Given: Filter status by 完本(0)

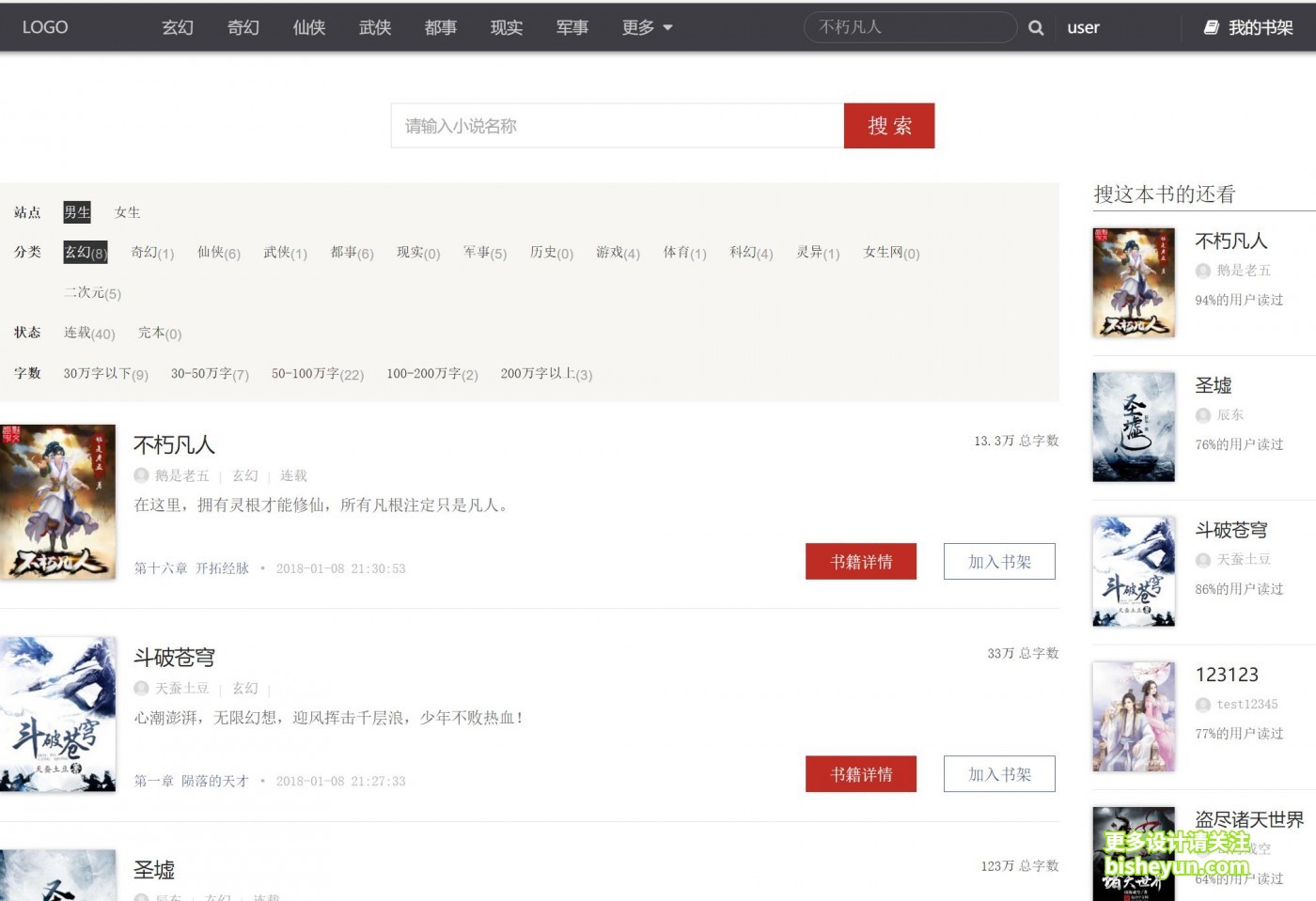Looking at the screenshot, I should (160, 334).
